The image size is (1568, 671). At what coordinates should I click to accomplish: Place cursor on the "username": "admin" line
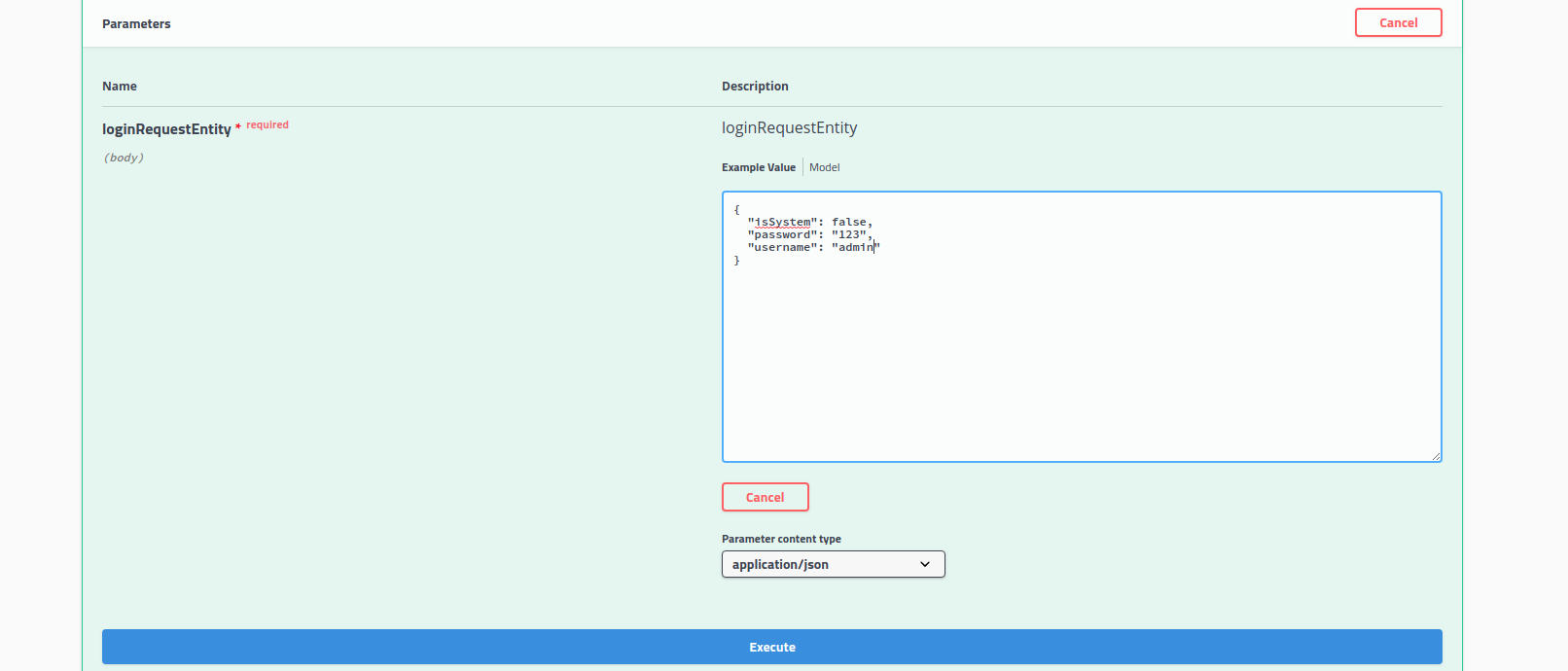coord(813,247)
